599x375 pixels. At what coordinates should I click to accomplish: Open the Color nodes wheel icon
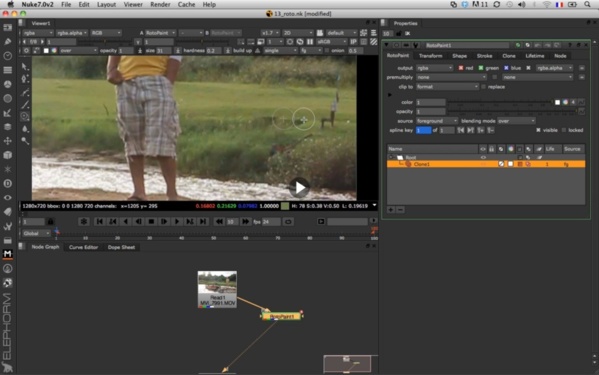point(8,84)
